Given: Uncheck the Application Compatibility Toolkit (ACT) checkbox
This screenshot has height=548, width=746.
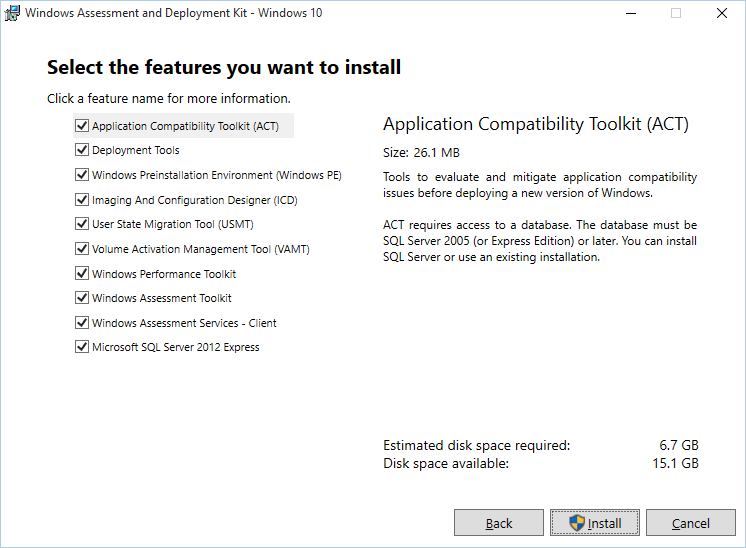Looking at the screenshot, I should click(82, 126).
